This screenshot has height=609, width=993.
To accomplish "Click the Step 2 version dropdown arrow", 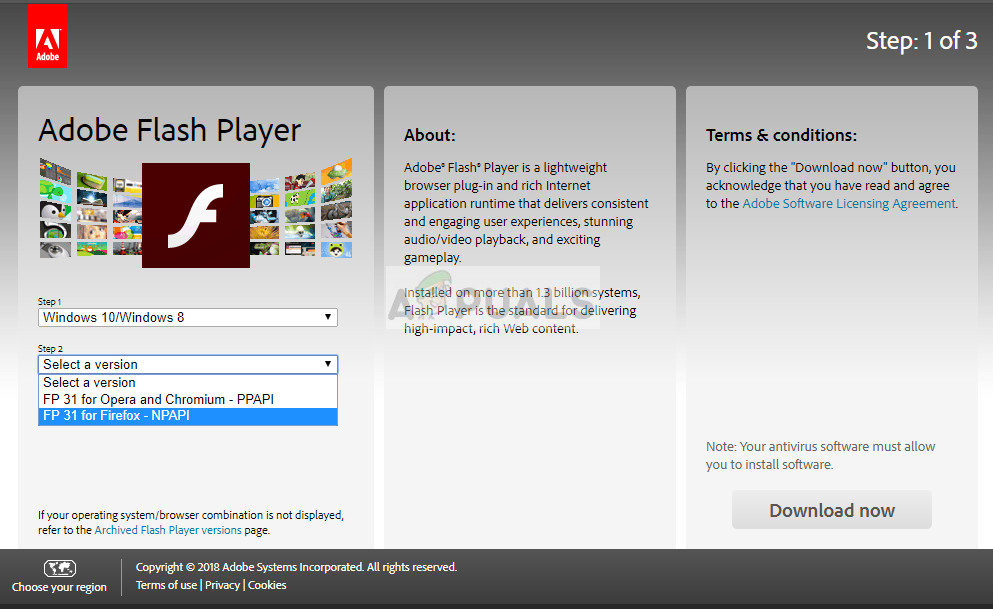I will tap(329, 364).
